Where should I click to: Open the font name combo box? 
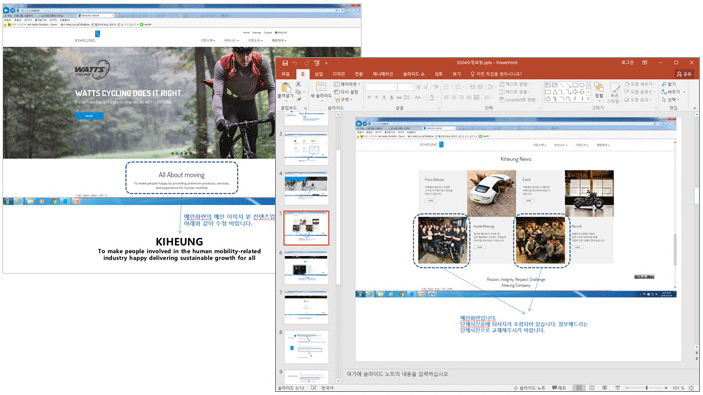pyautogui.click(x=381, y=87)
